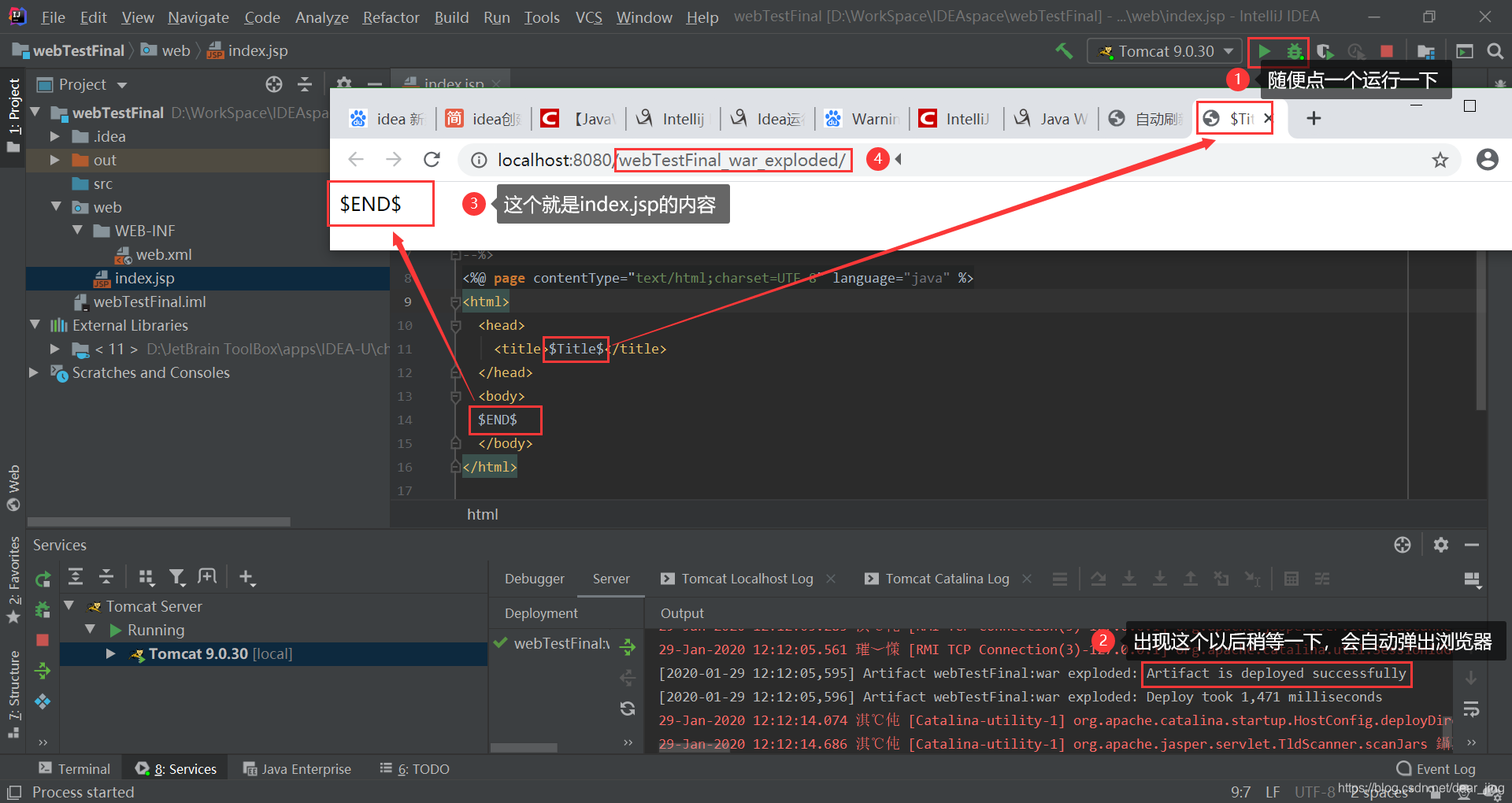This screenshot has height=803, width=1512.
Task: Click Project panel horizontal scrollbar
Action: [x=158, y=521]
